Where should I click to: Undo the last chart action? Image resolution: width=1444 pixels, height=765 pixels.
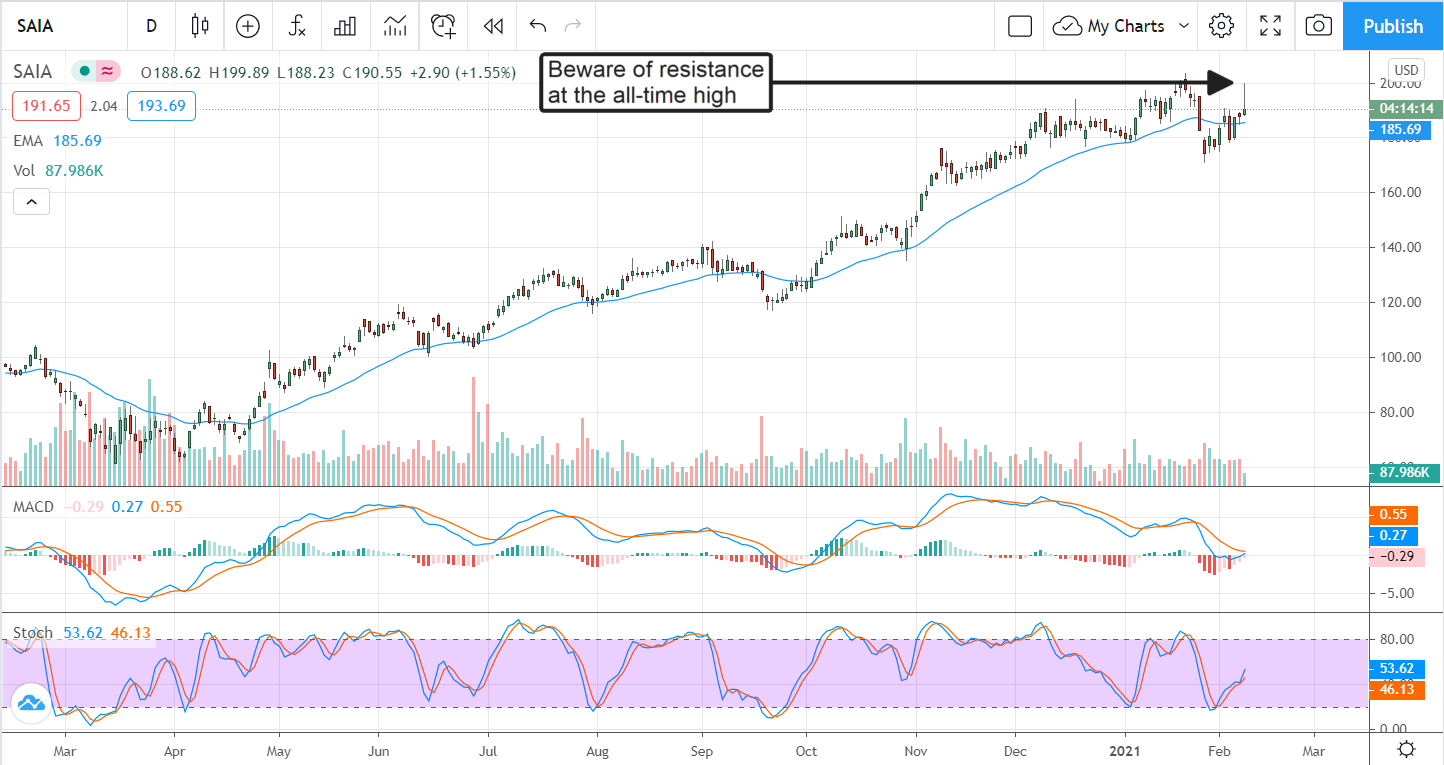(538, 26)
